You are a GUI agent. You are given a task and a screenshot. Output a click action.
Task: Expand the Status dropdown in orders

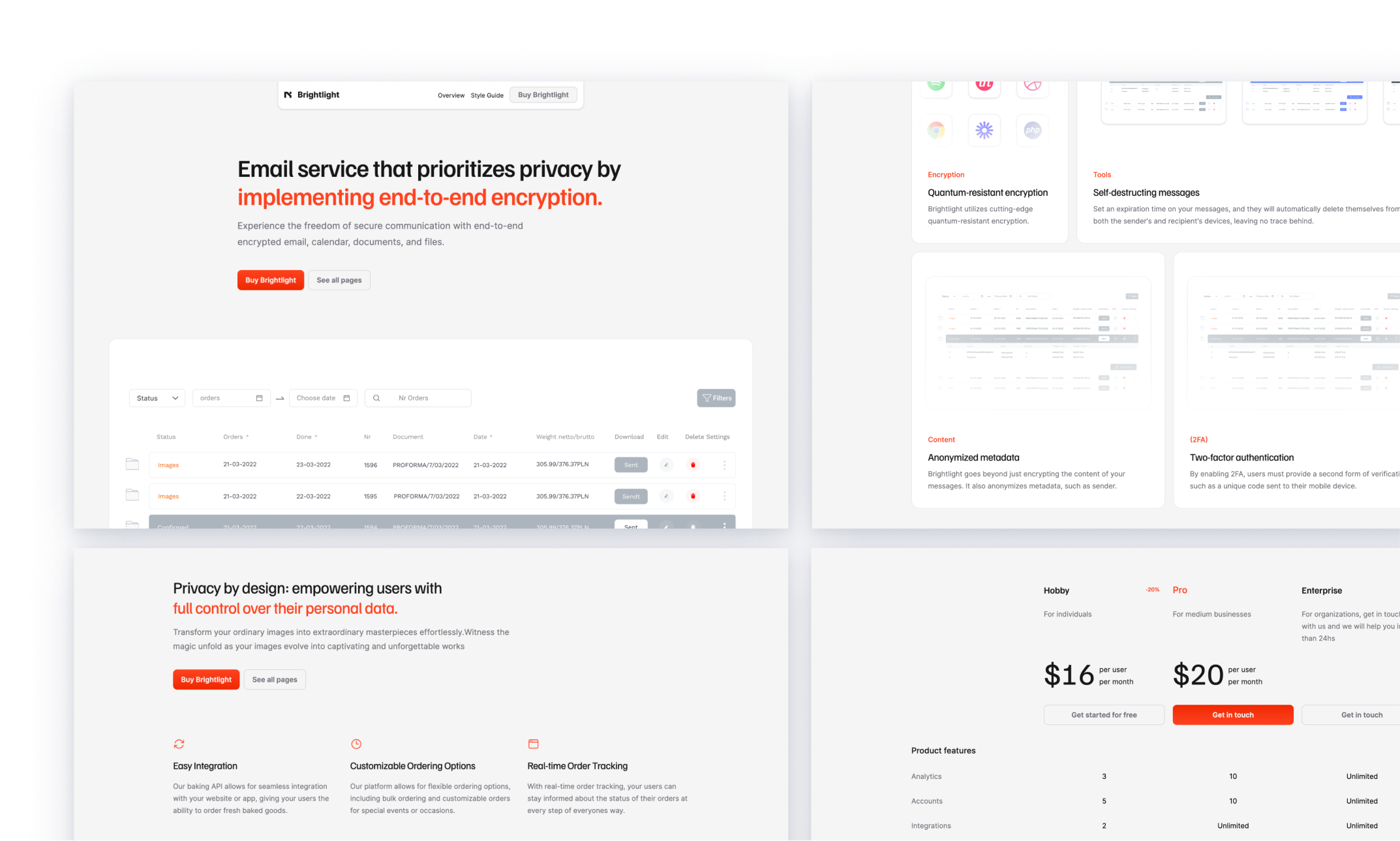[155, 398]
